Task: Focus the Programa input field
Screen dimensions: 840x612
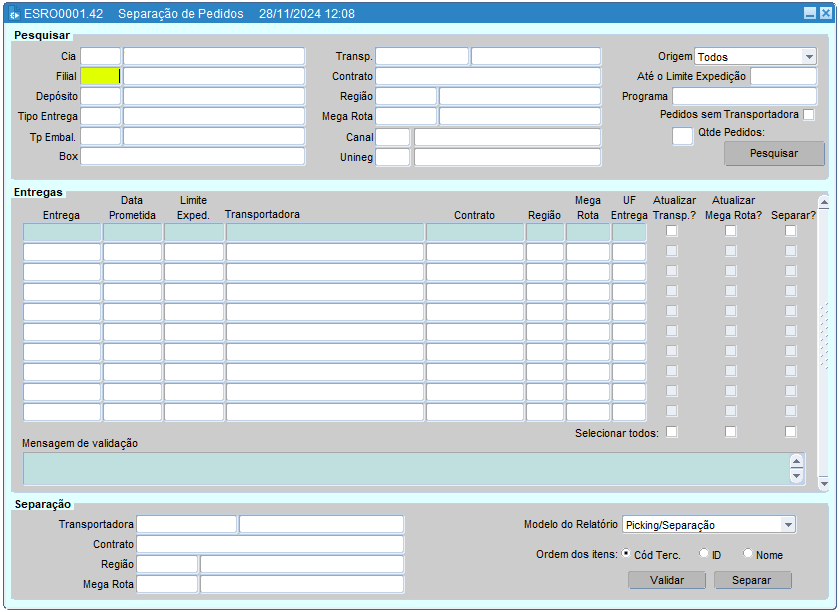Action: (x=744, y=96)
